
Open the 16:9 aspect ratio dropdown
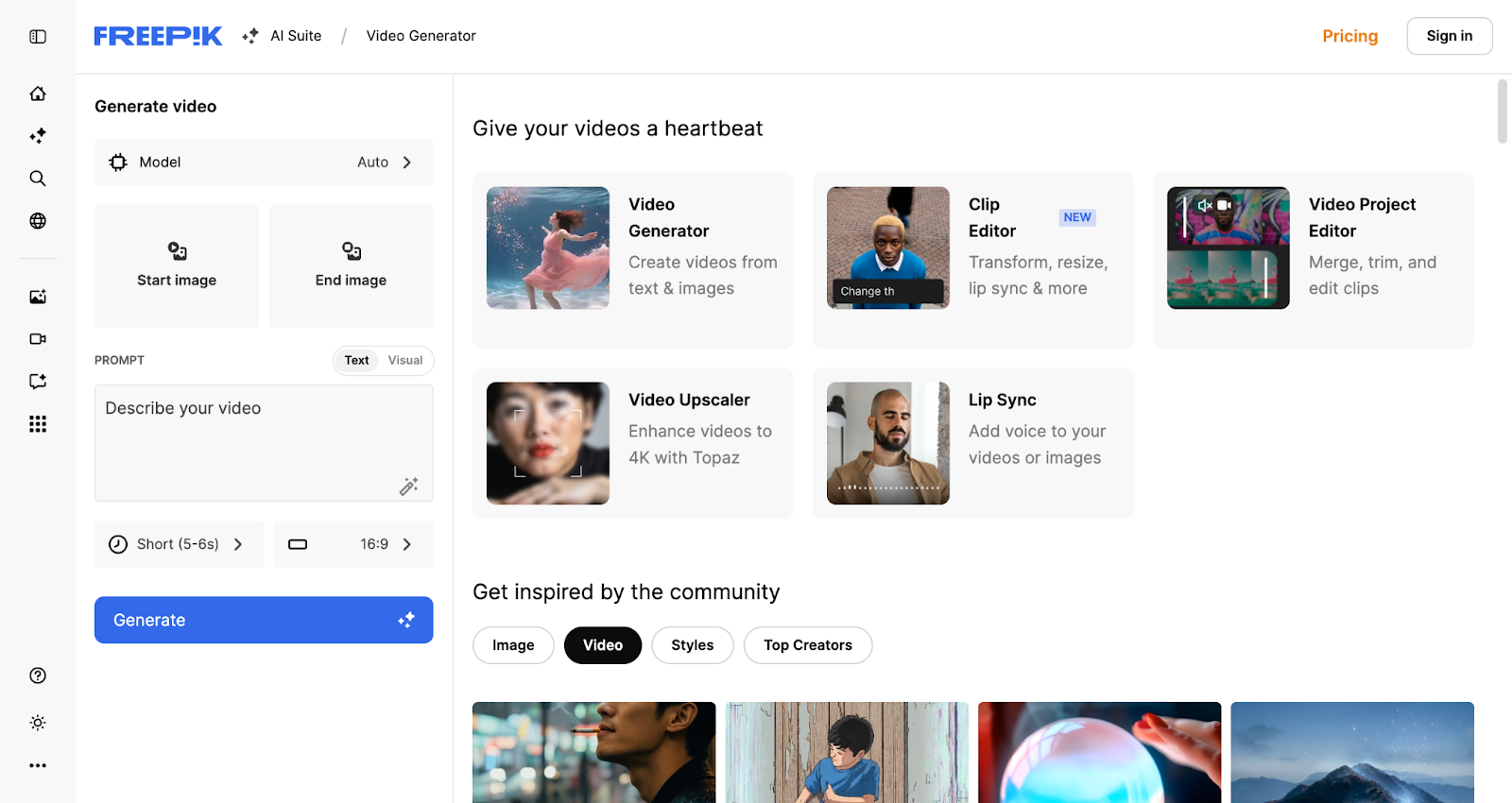[353, 544]
